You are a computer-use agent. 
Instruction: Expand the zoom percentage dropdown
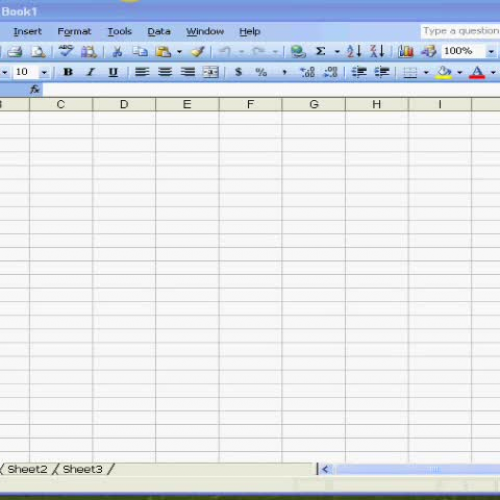point(491,52)
